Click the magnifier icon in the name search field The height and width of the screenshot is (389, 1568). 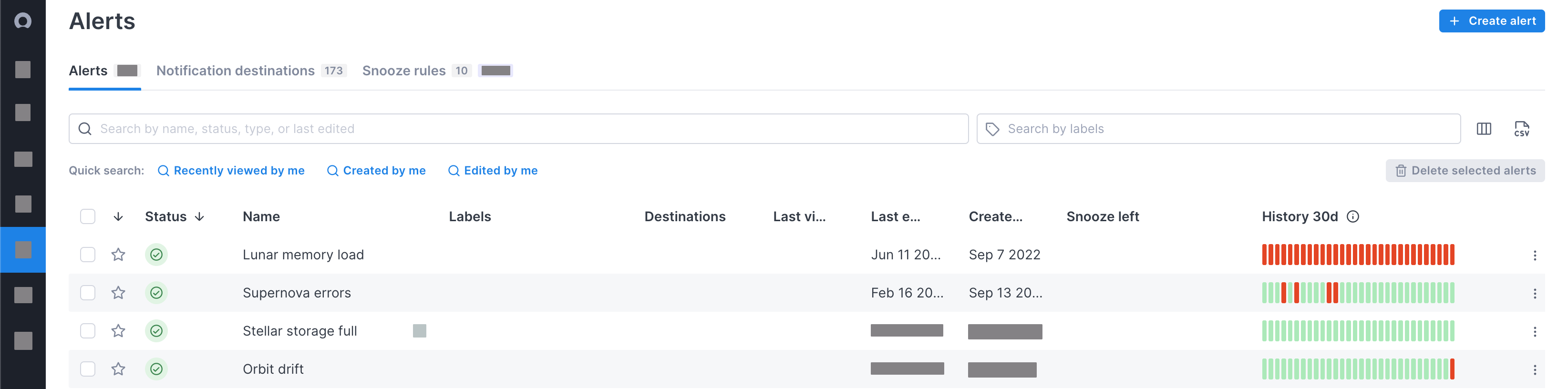85,128
